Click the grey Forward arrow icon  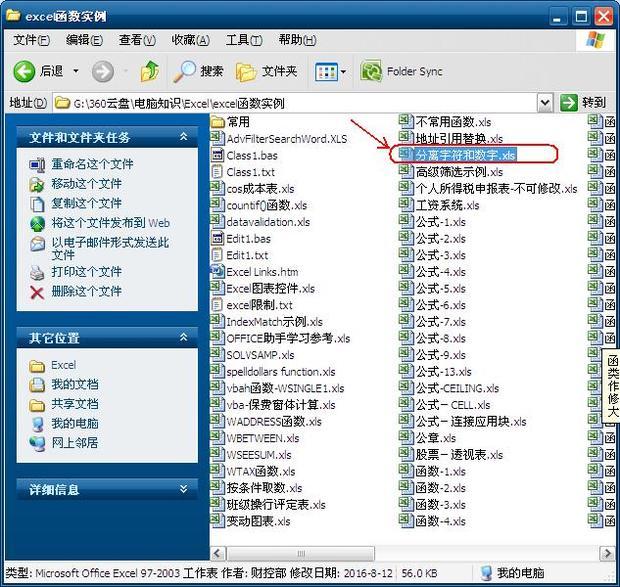click(x=102, y=72)
